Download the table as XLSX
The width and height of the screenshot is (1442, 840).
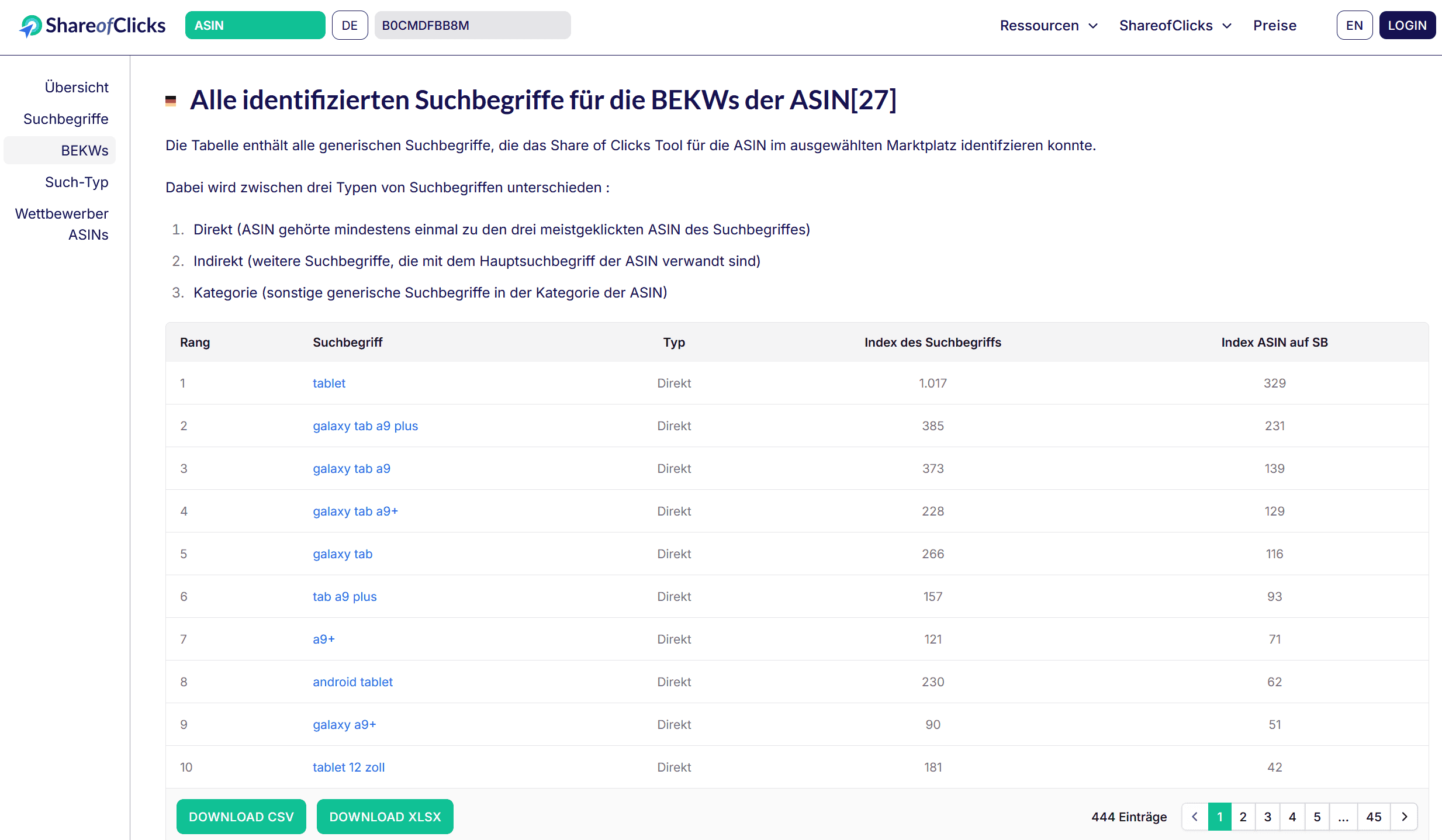point(385,817)
